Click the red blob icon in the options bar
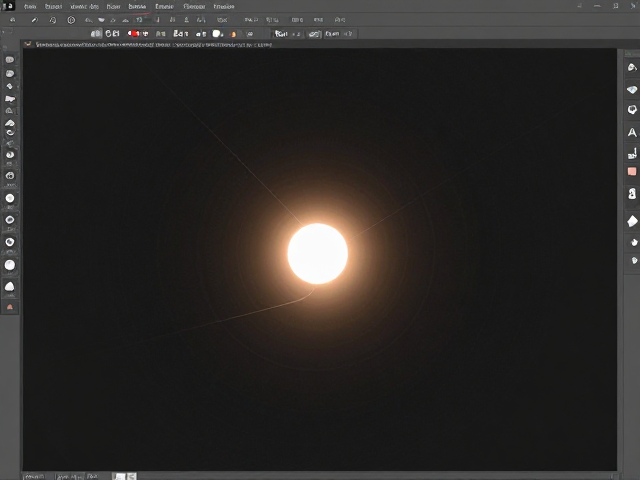Image resolution: width=640 pixels, height=480 pixels. 133,33
